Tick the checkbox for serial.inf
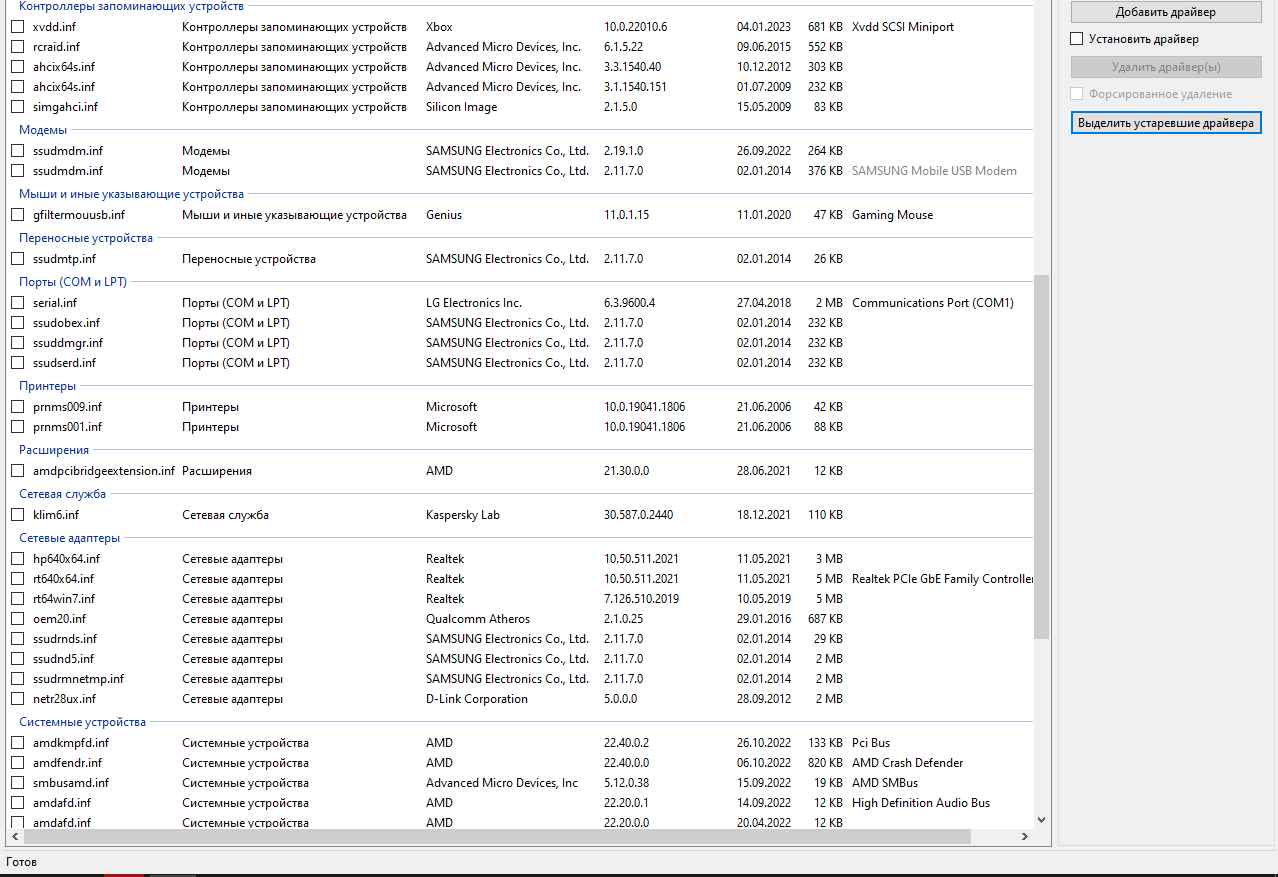1278x877 pixels. click(17, 303)
